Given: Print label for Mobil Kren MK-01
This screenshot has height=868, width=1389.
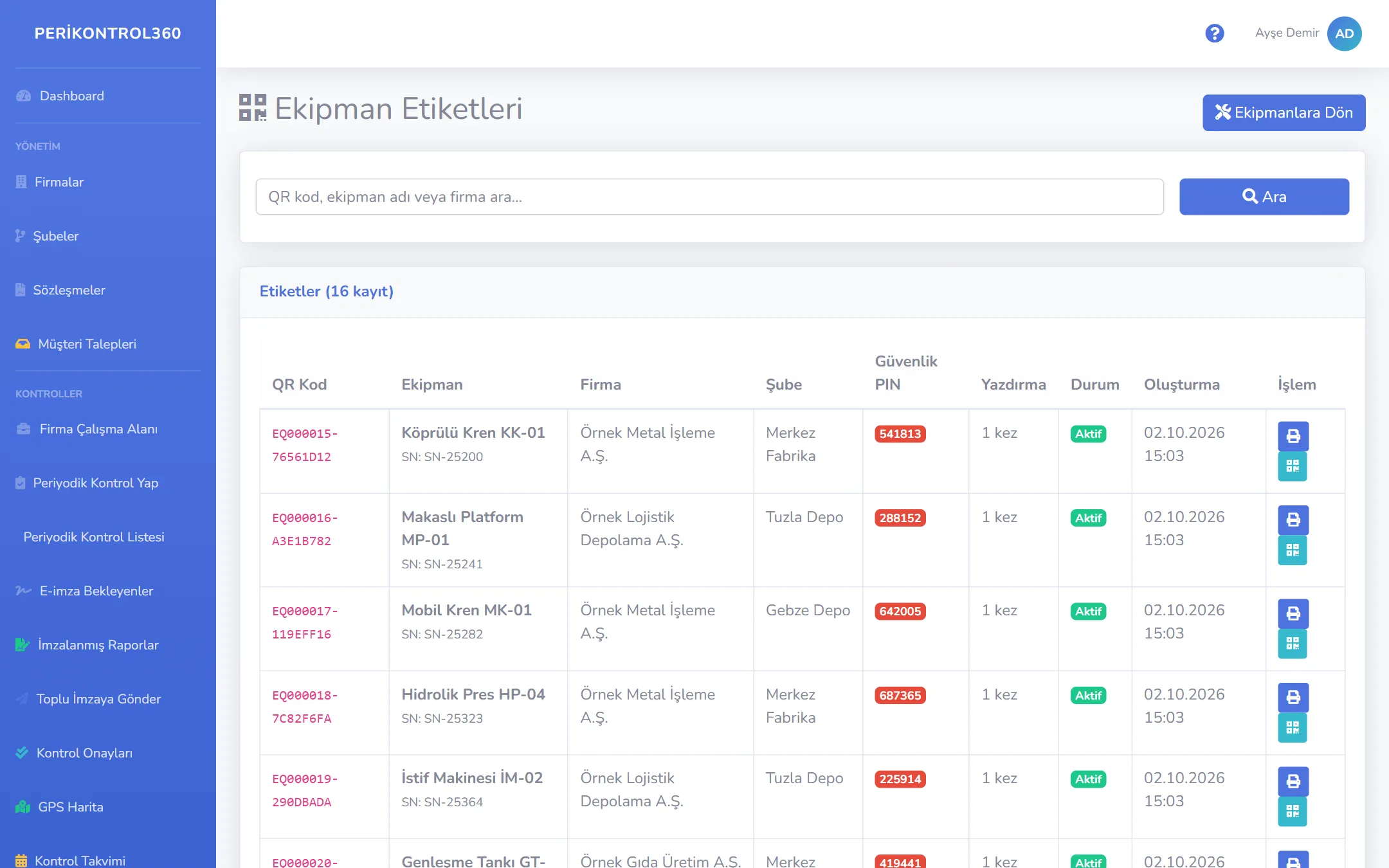Looking at the screenshot, I should coord(1293,614).
